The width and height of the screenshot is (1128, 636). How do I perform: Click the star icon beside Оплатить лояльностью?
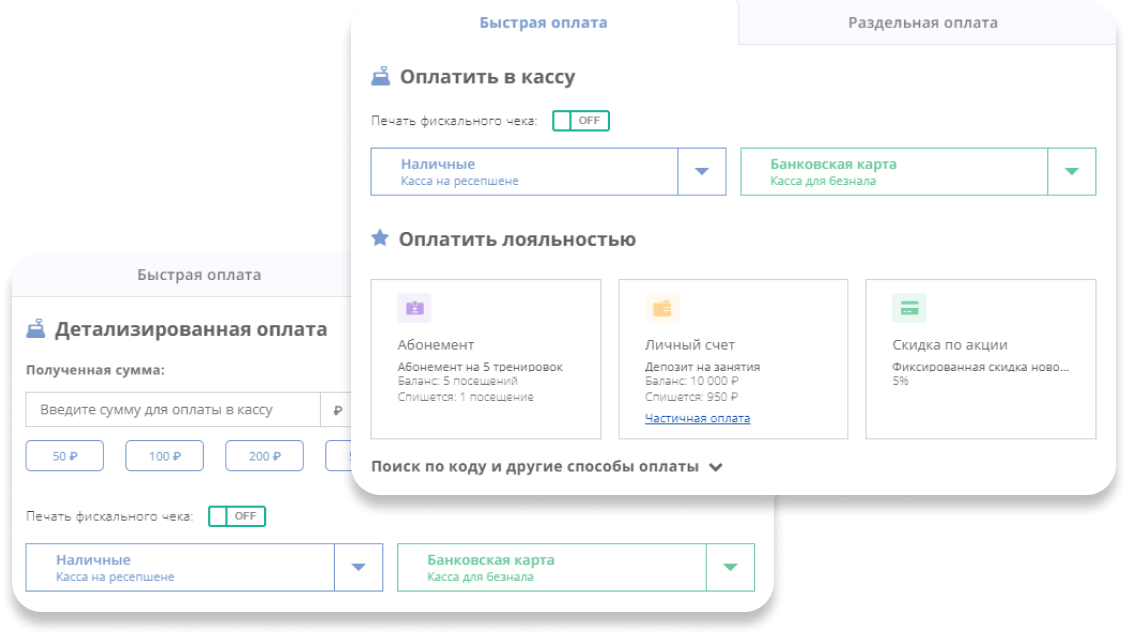point(380,238)
